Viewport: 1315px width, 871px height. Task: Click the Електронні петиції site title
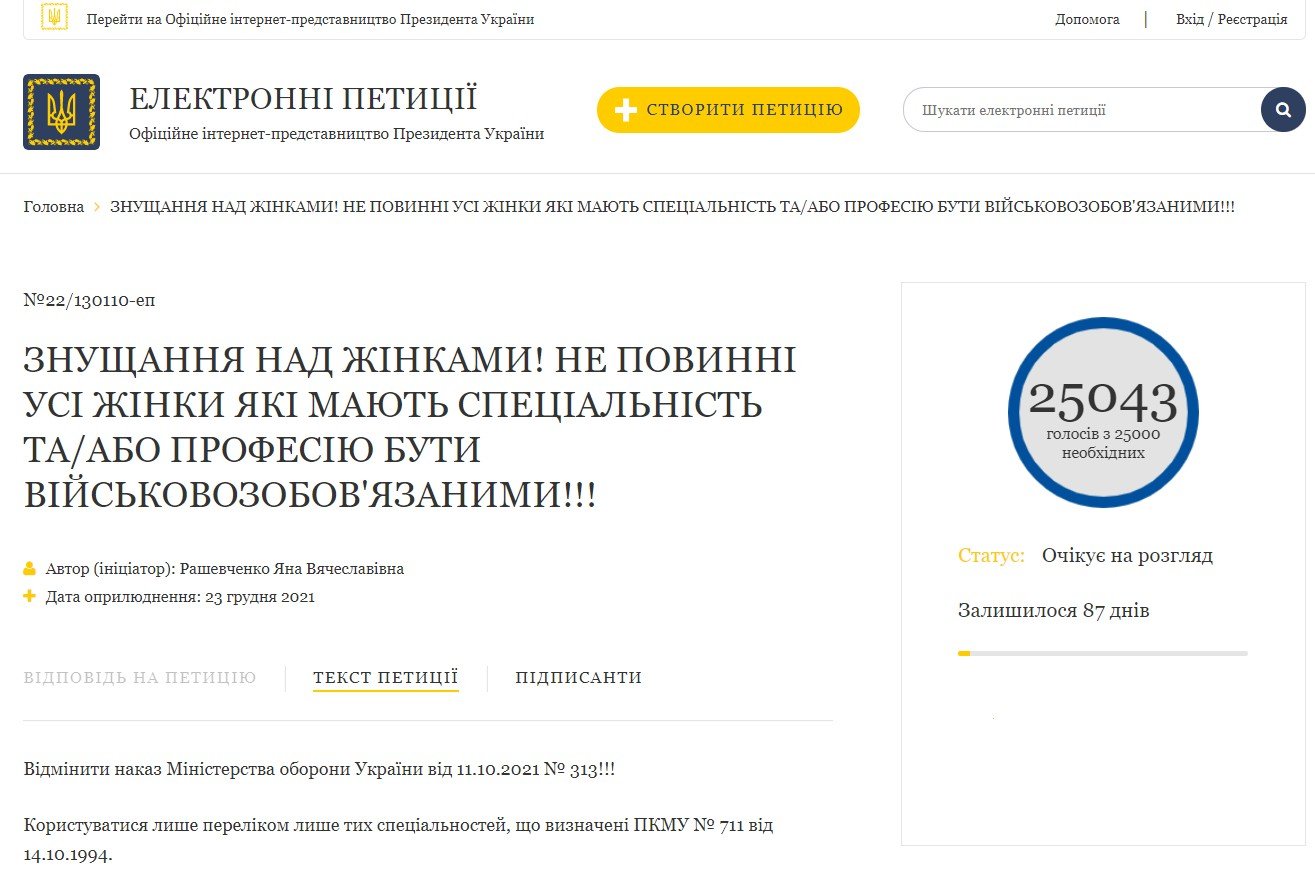(x=303, y=99)
